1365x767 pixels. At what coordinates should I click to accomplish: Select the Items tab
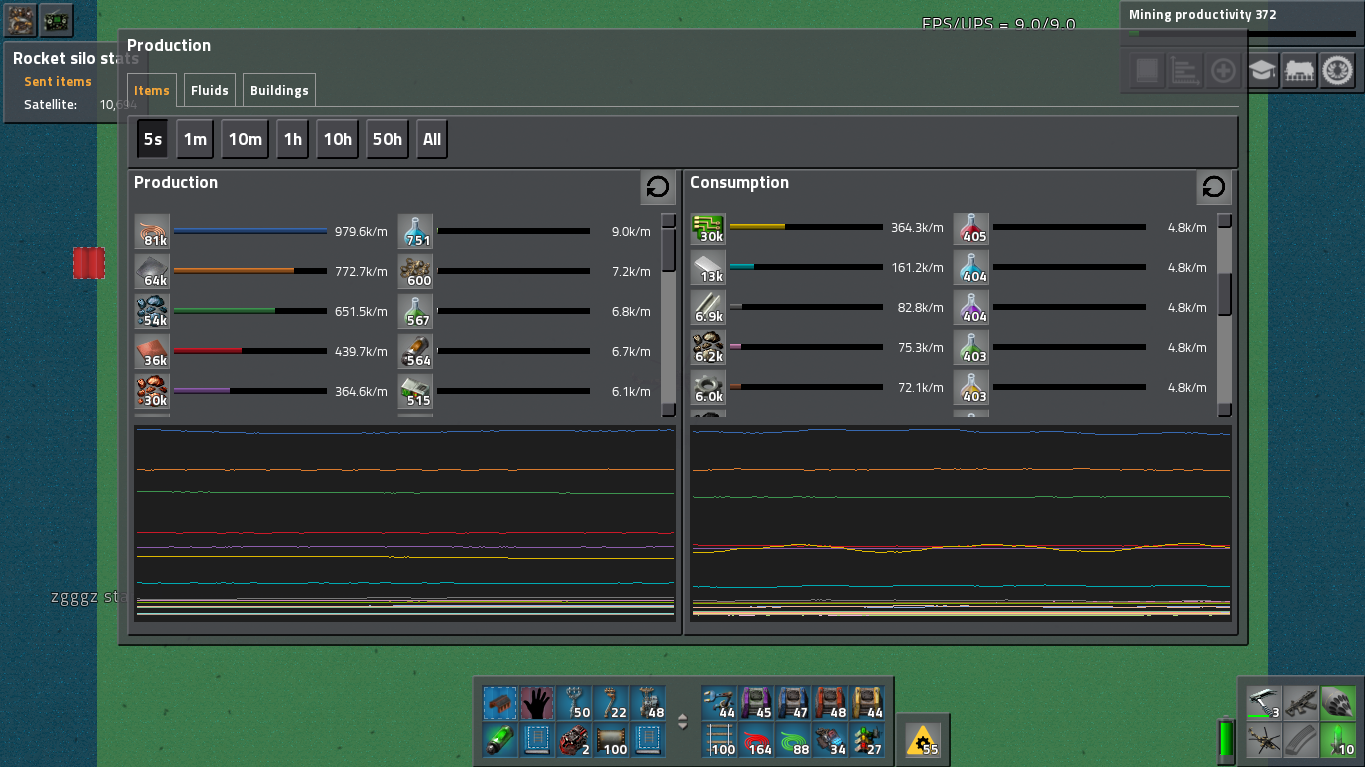(152, 90)
